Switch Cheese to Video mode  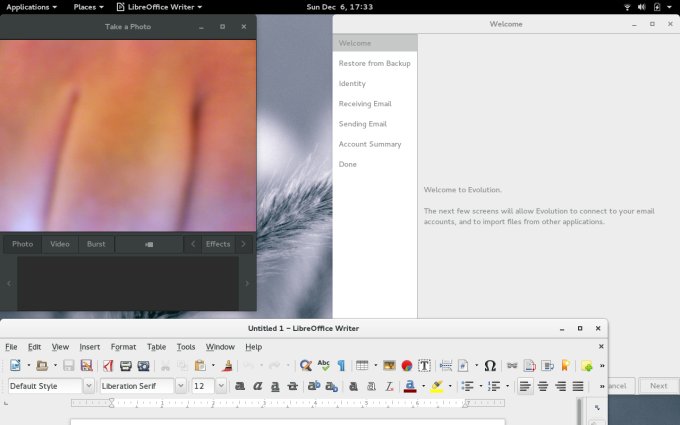click(60, 244)
